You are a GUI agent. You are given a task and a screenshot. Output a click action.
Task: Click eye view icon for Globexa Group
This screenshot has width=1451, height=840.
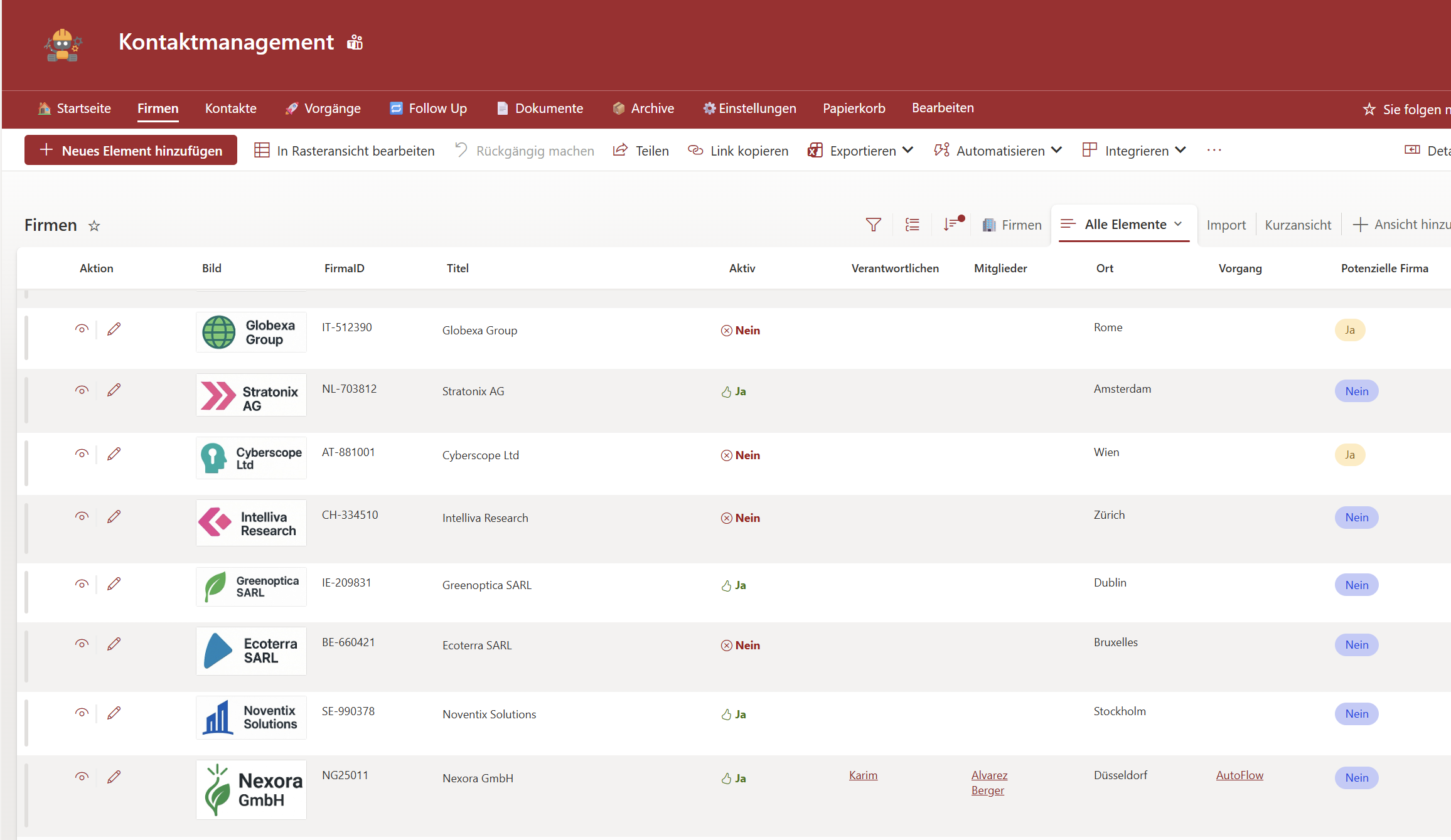click(82, 329)
